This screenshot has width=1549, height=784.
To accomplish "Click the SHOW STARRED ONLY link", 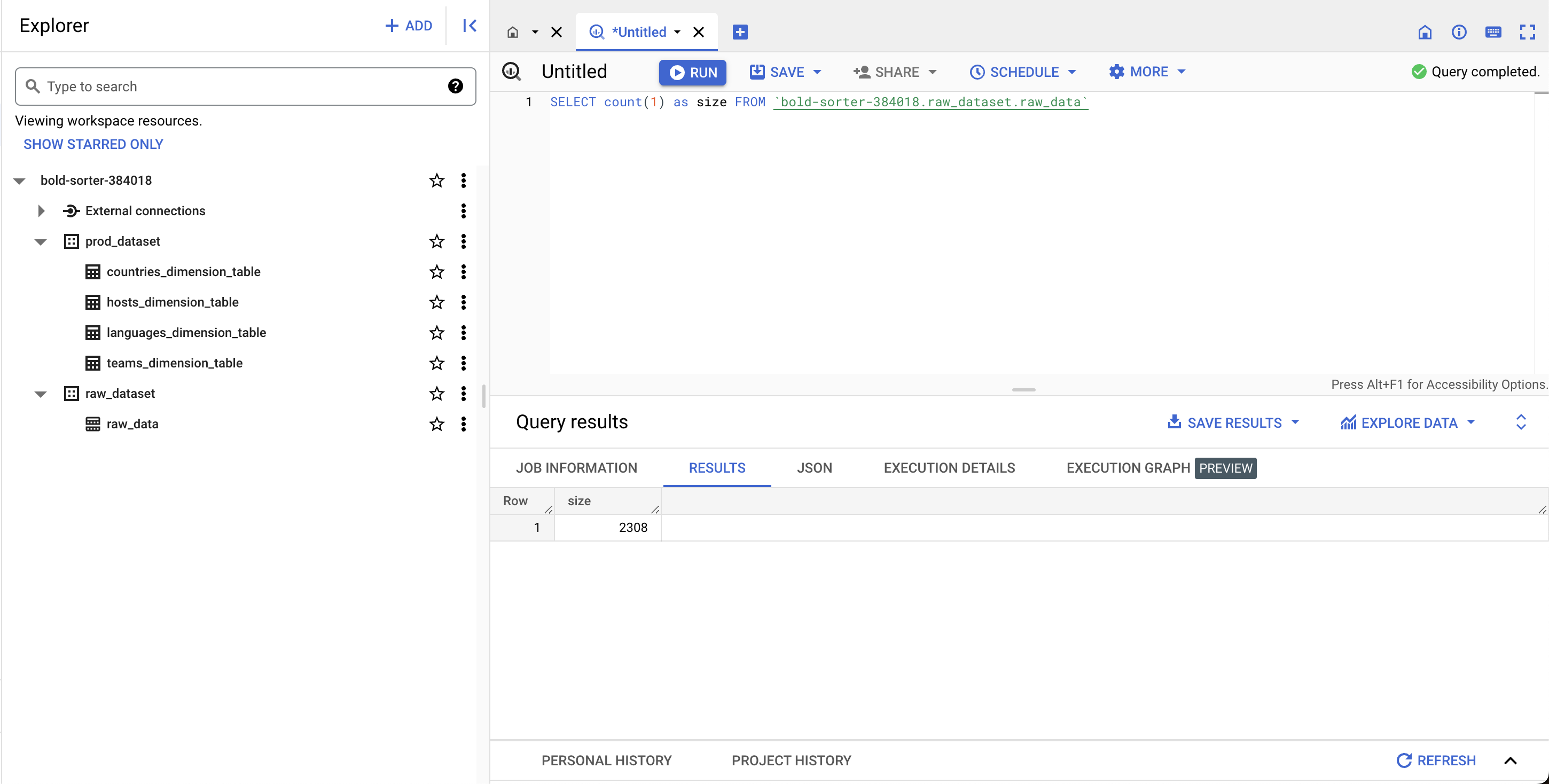I will point(94,144).
